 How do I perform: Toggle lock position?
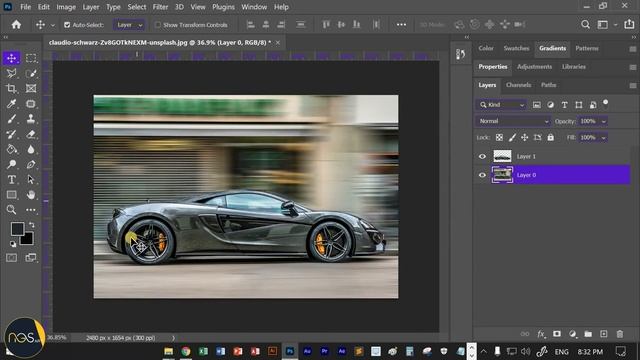[x=524, y=138]
